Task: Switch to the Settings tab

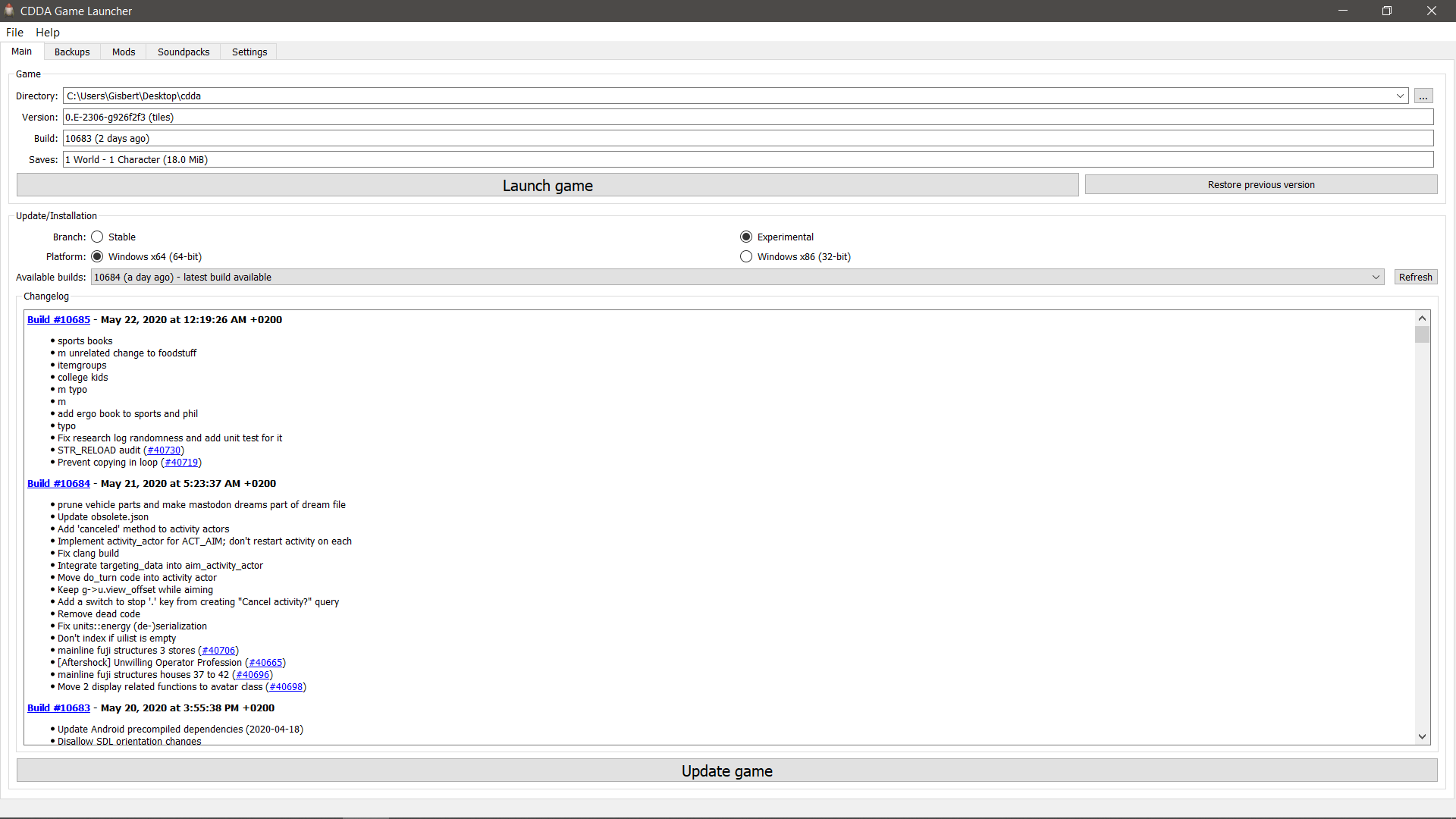Action: coord(249,52)
